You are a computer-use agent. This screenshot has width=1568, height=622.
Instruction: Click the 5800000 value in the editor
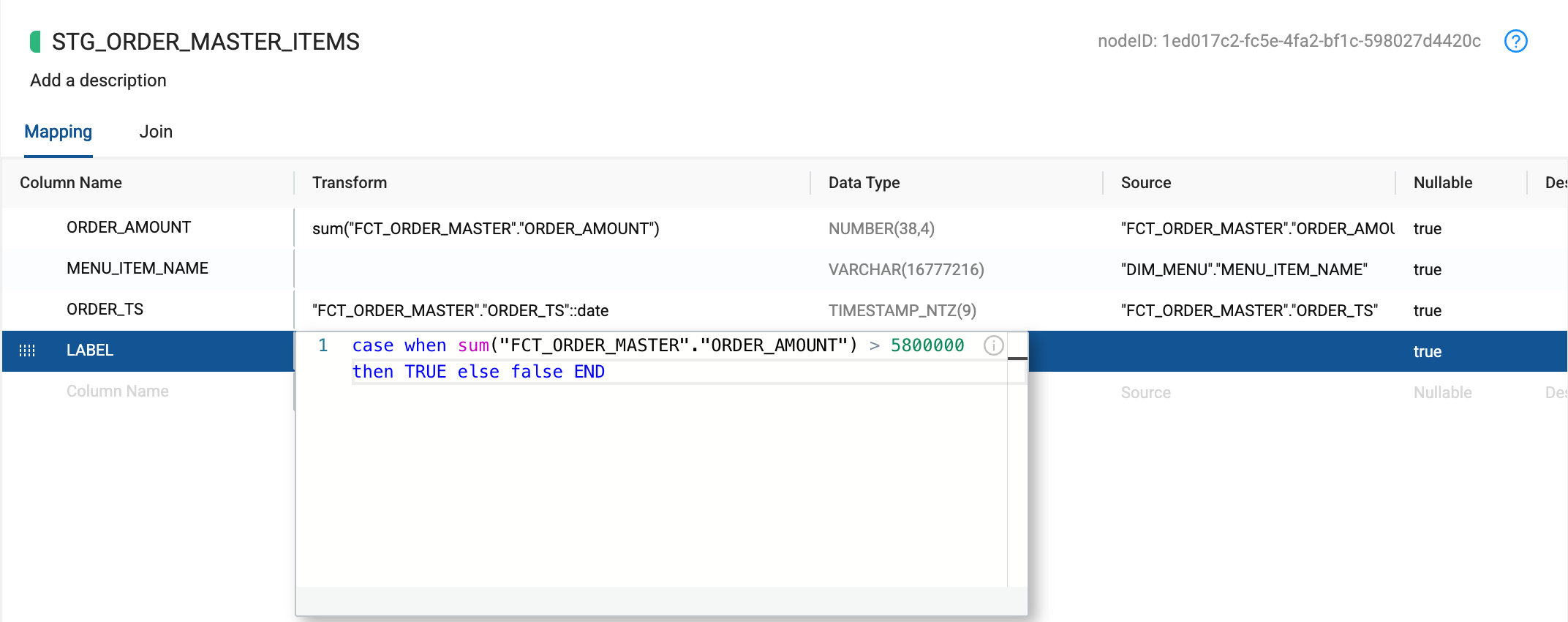click(927, 345)
